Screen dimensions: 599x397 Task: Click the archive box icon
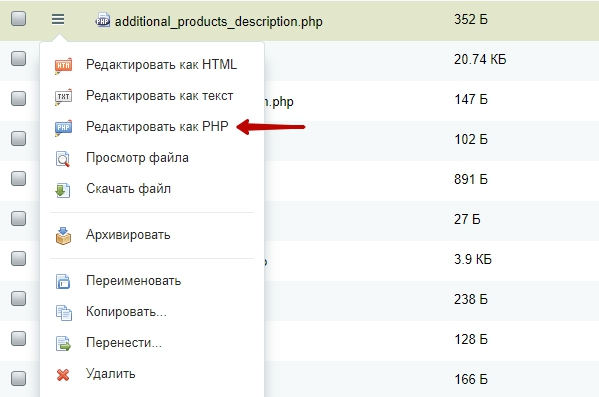(63, 235)
